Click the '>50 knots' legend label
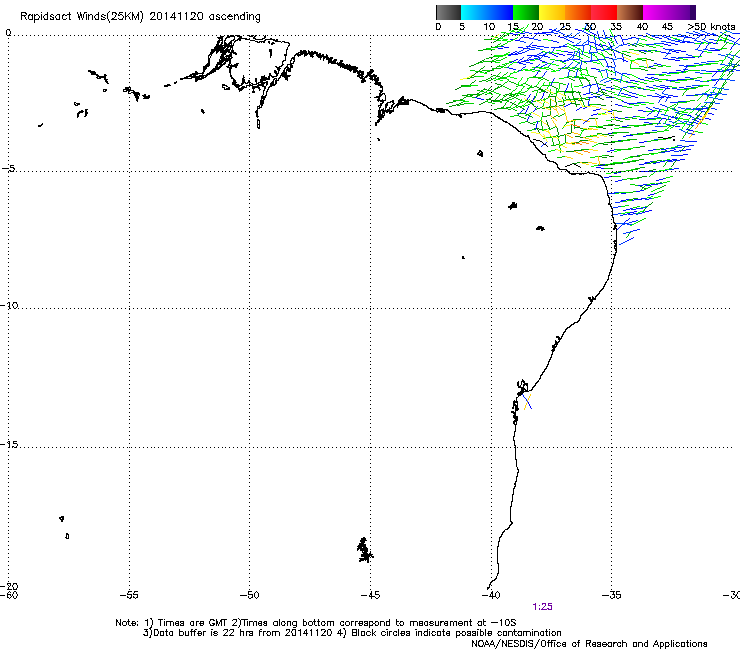This screenshot has height=650, width=740. (x=711, y=26)
